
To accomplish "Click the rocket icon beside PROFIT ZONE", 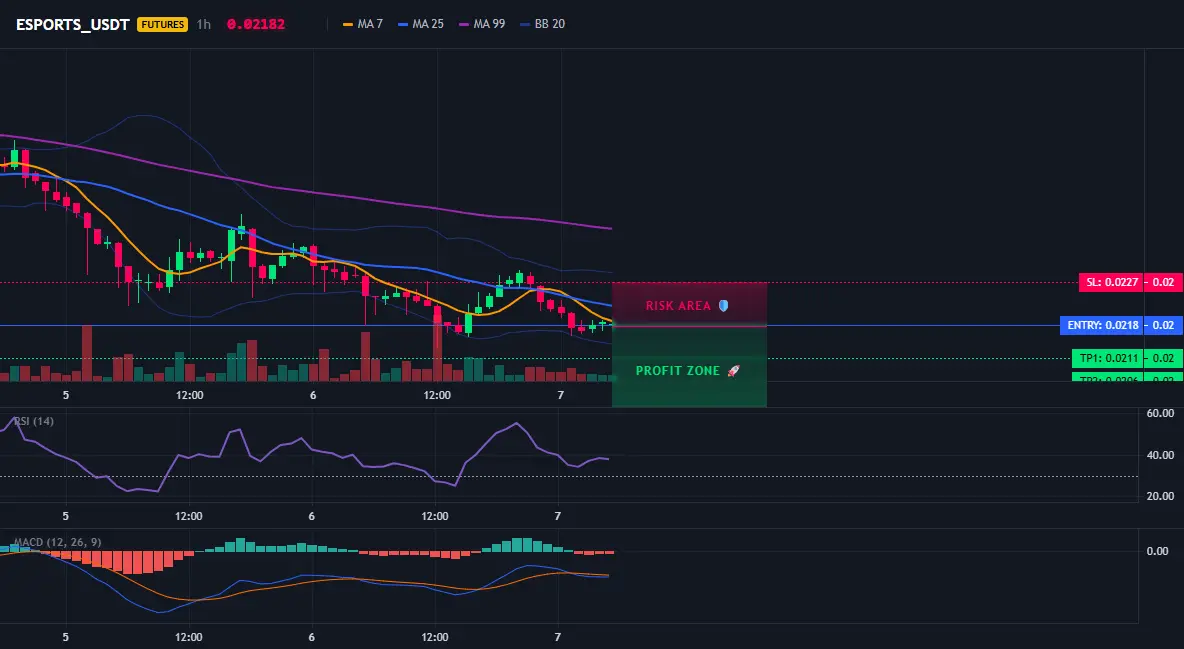I will 733,371.
